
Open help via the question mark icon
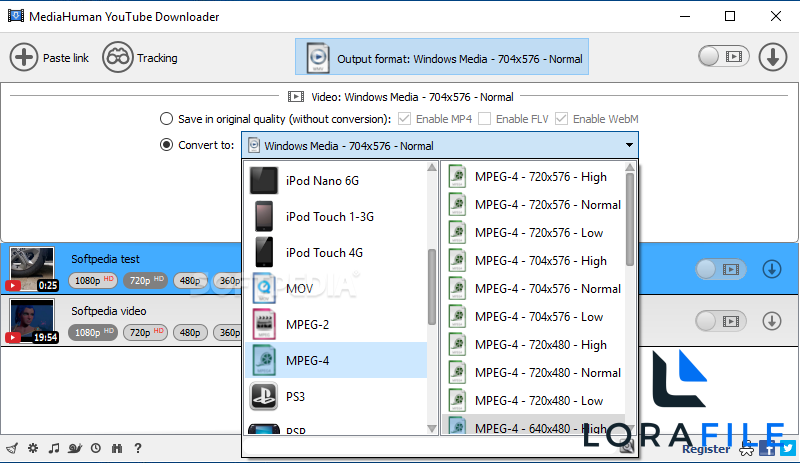[x=138, y=448]
